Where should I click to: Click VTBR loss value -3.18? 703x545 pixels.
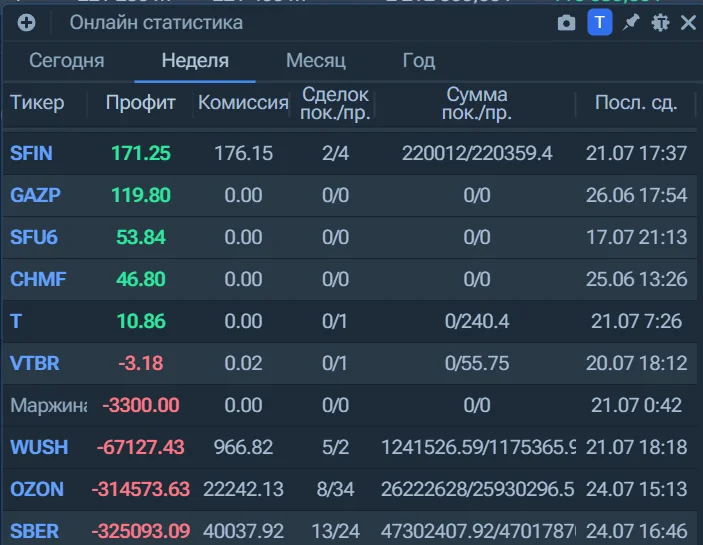[141, 363]
